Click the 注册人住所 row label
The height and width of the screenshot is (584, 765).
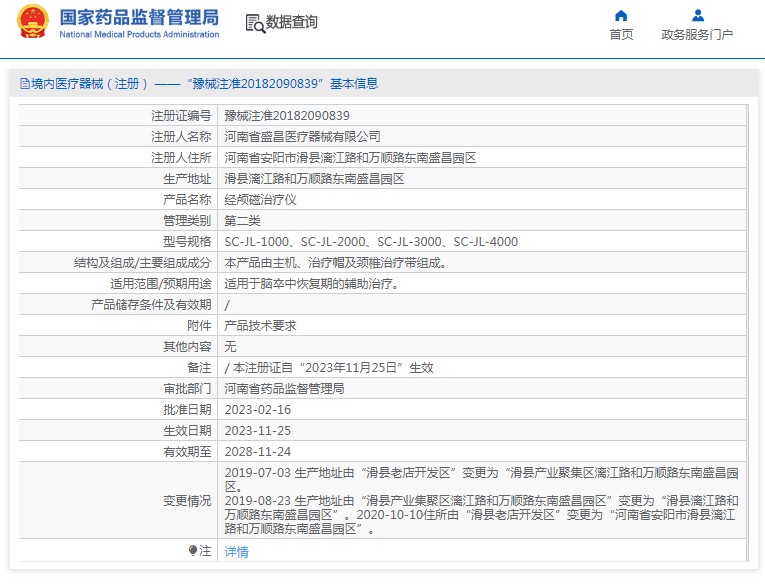(x=181, y=158)
